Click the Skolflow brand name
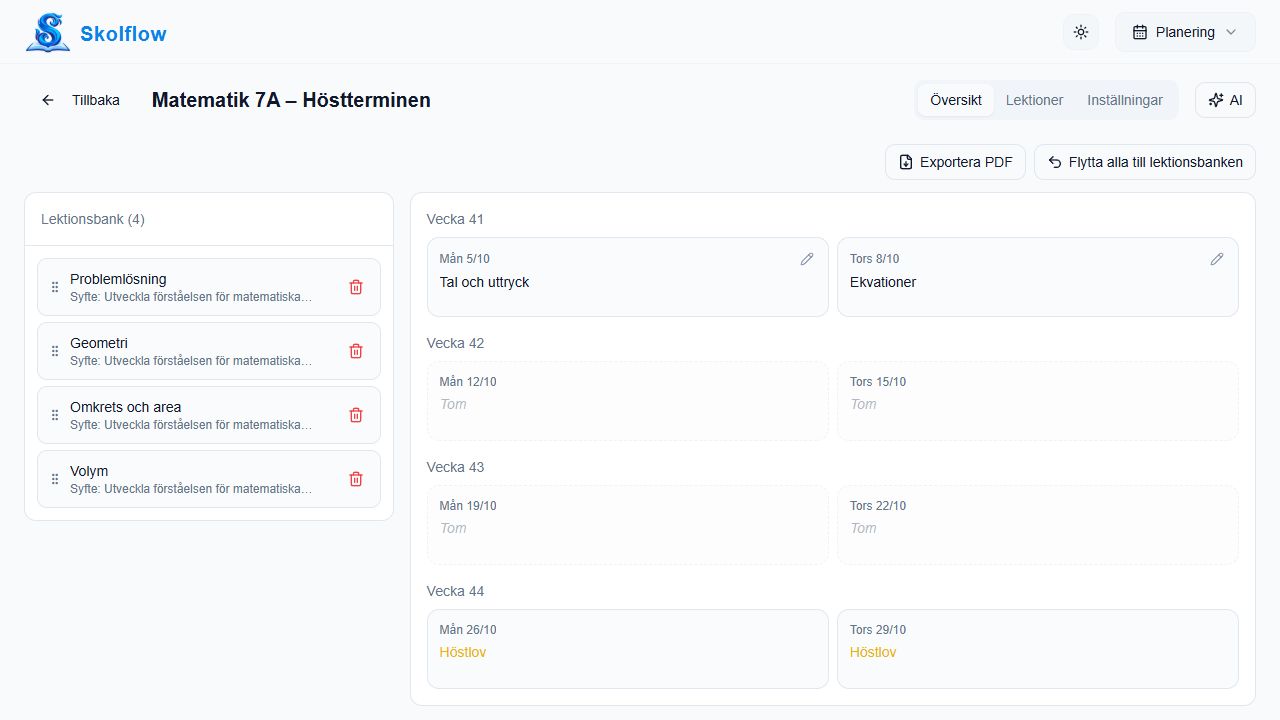1280x720 pixels. pyautogui.click(x=123, y=34)
